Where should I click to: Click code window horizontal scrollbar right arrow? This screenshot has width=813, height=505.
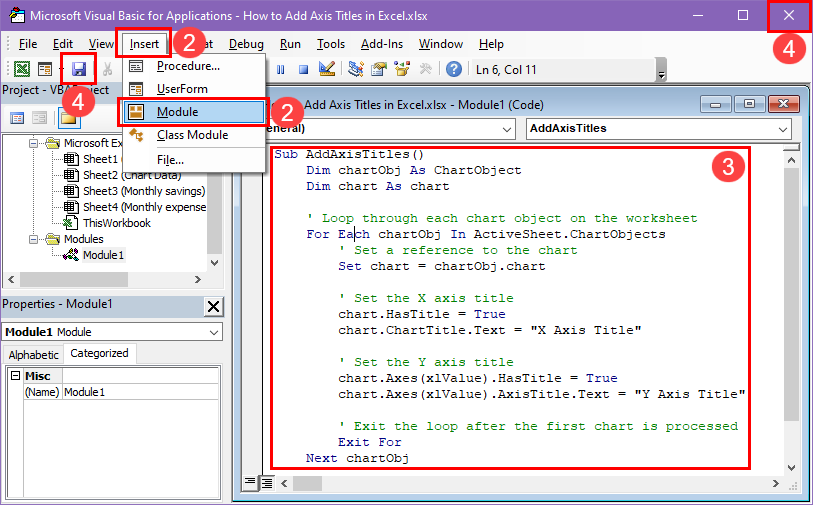pos(776,483)
